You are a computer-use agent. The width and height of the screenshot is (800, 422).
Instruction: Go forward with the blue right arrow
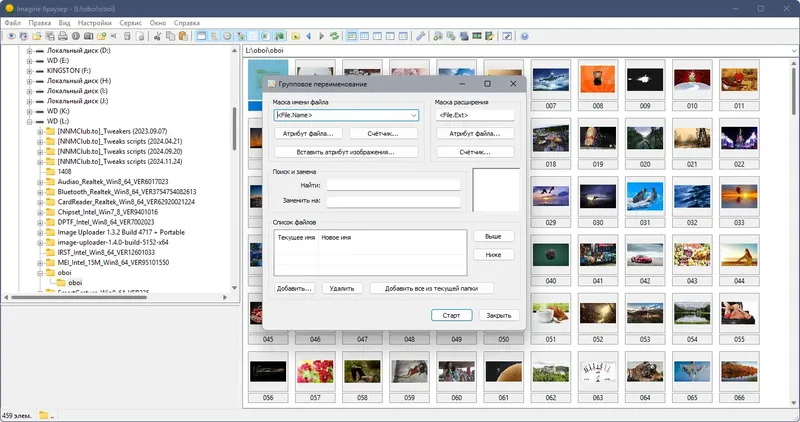(321, 36)
